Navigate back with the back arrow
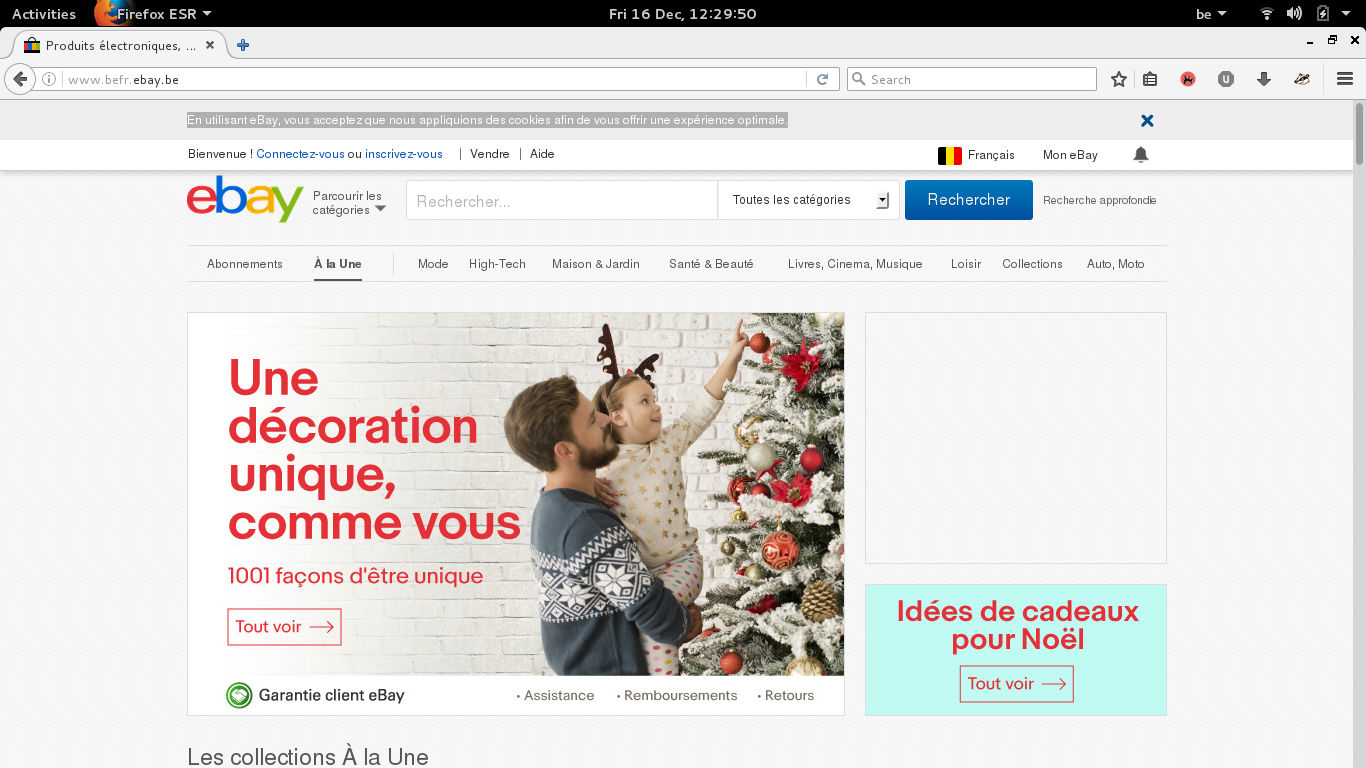Viewport: 1366px width, 768px height. (18, 78)
